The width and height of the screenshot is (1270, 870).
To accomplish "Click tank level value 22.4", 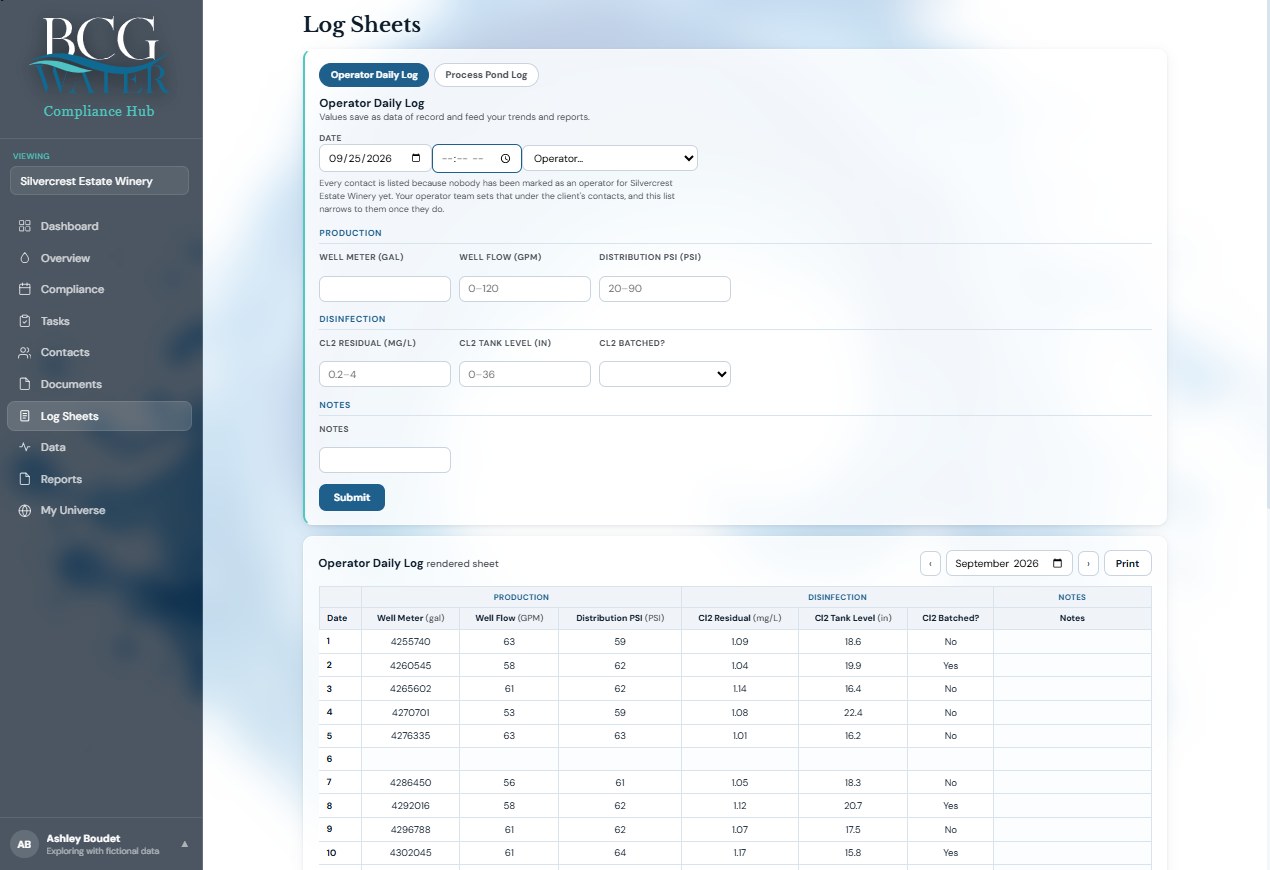I will 853,713.
